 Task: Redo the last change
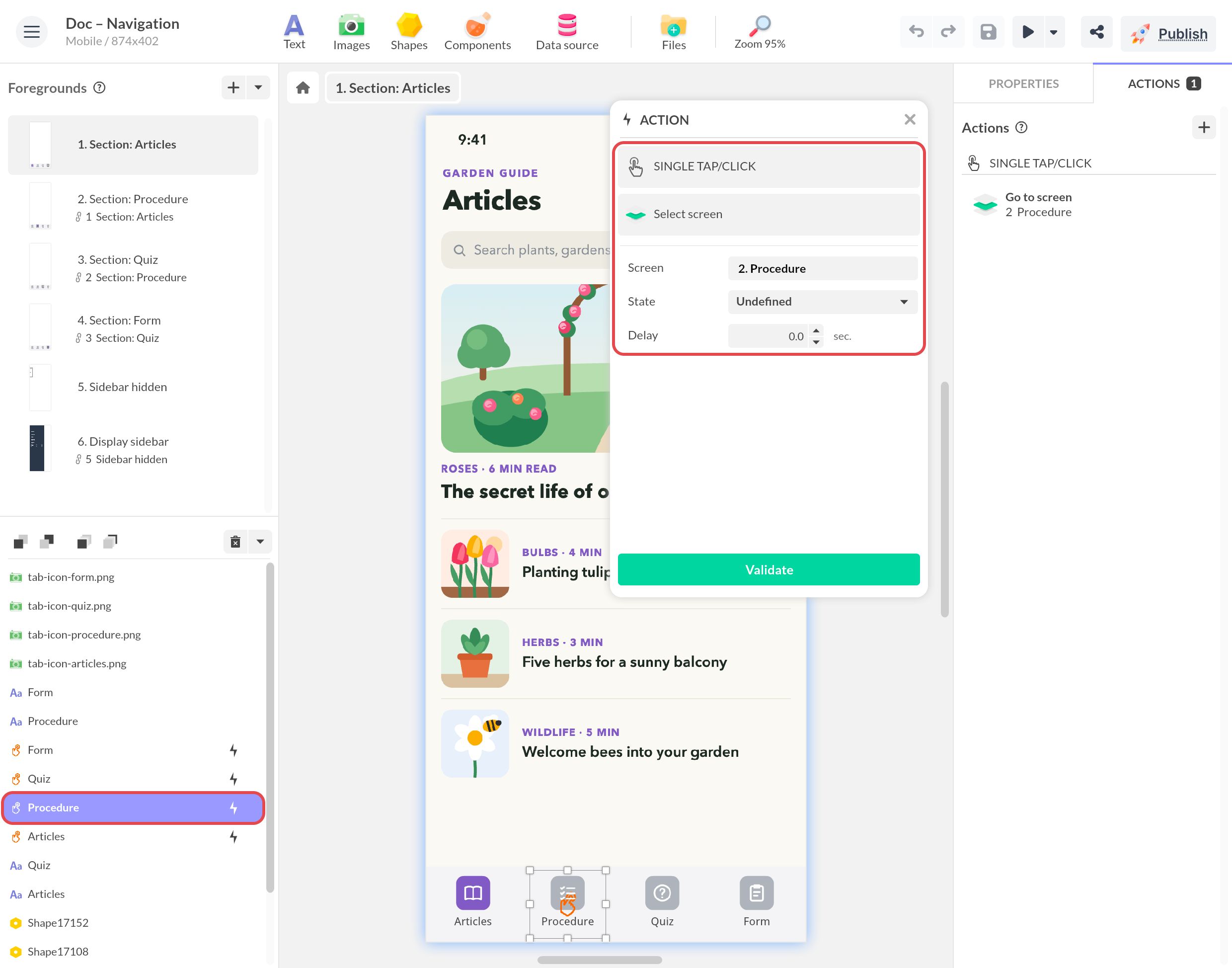pos(948,32)
